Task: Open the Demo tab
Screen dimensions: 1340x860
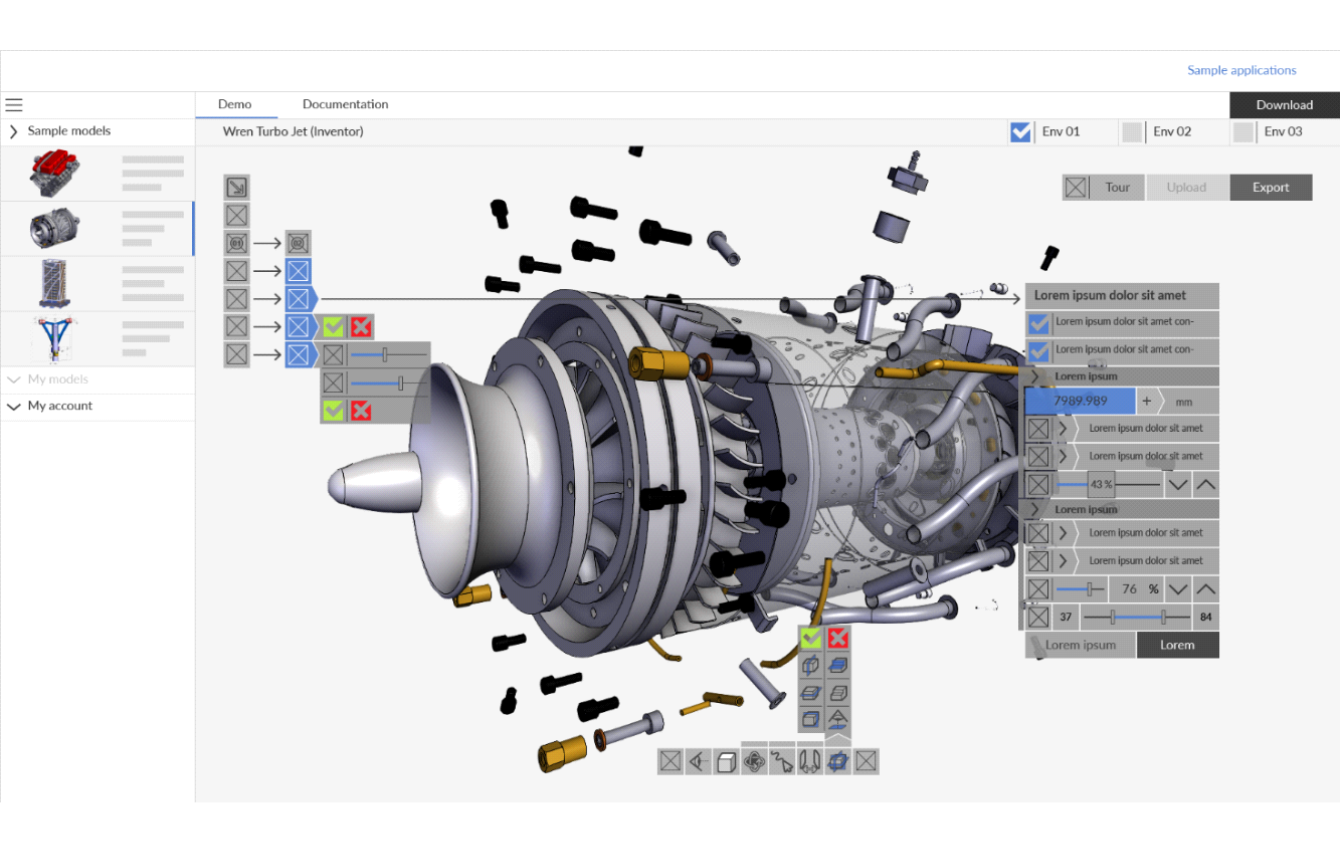Action: [x=235, y=104]
